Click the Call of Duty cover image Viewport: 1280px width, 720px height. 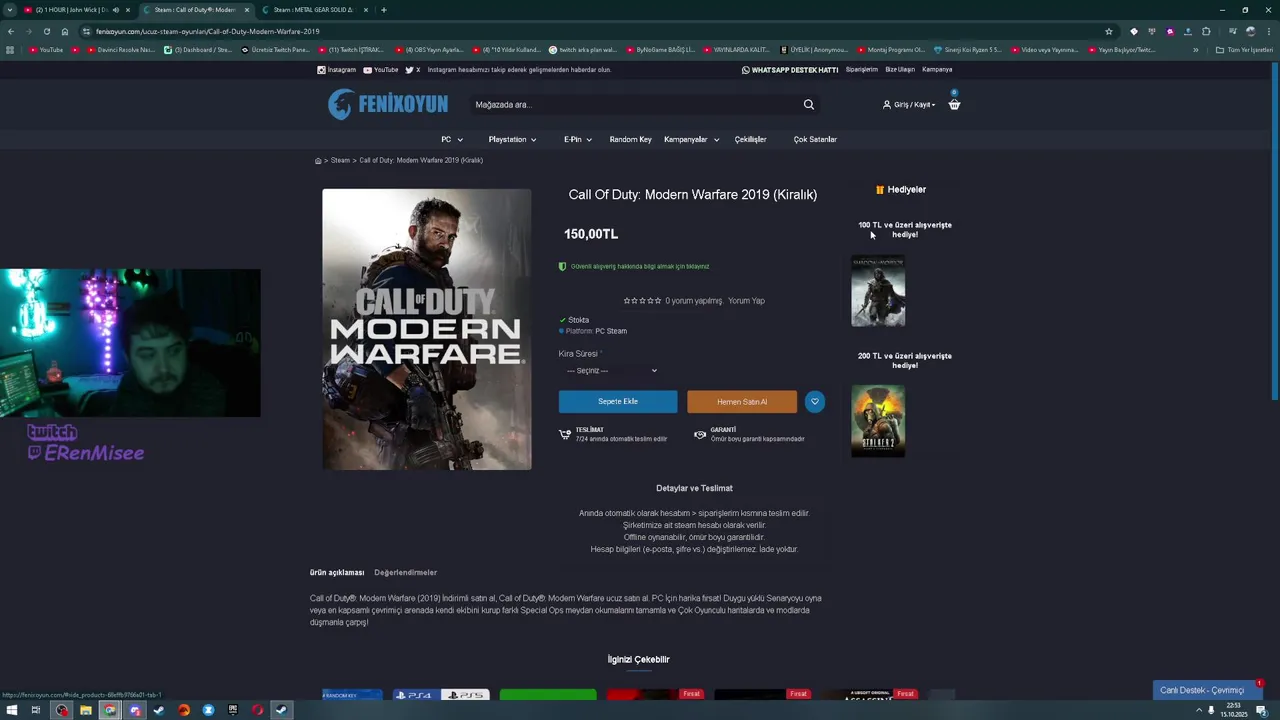pos(427,329)
